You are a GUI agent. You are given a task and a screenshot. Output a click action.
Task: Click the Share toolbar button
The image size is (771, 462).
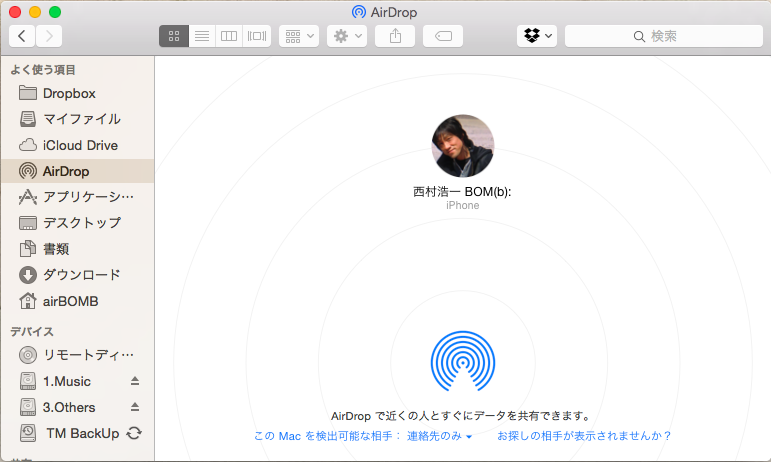pos(395,36)
